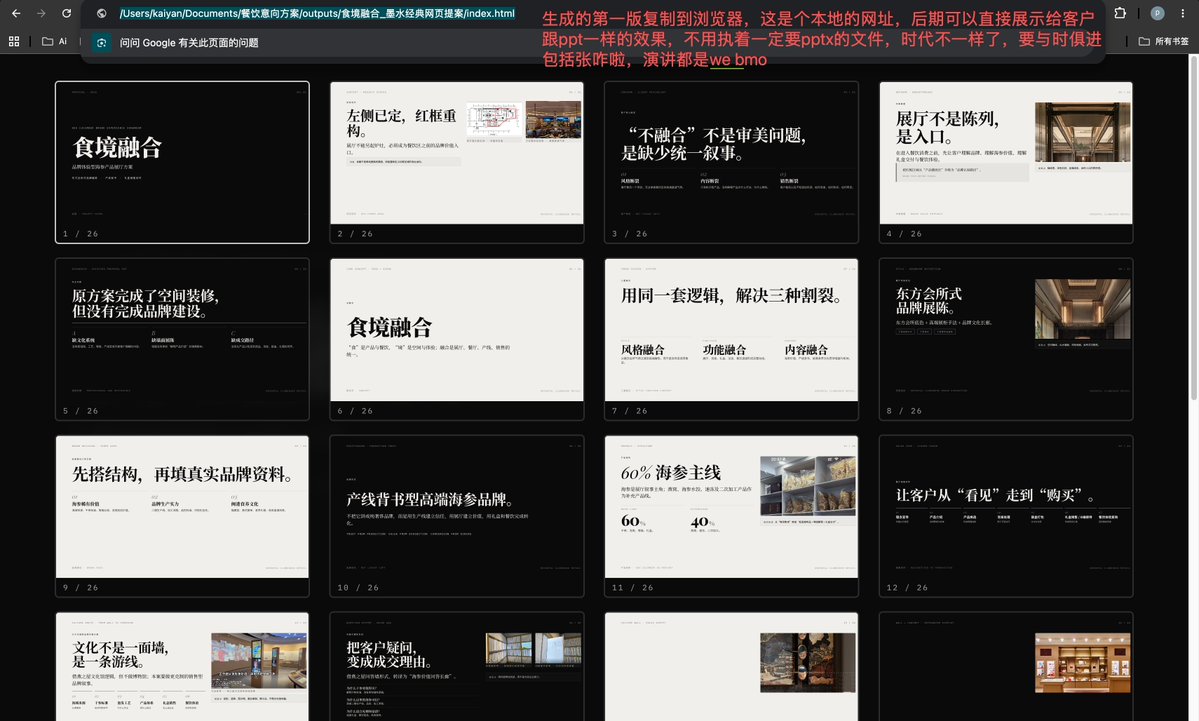Open slide 4 展厅不是陈列，是入口
1199x721 pixels.
tap(1006, 162)
